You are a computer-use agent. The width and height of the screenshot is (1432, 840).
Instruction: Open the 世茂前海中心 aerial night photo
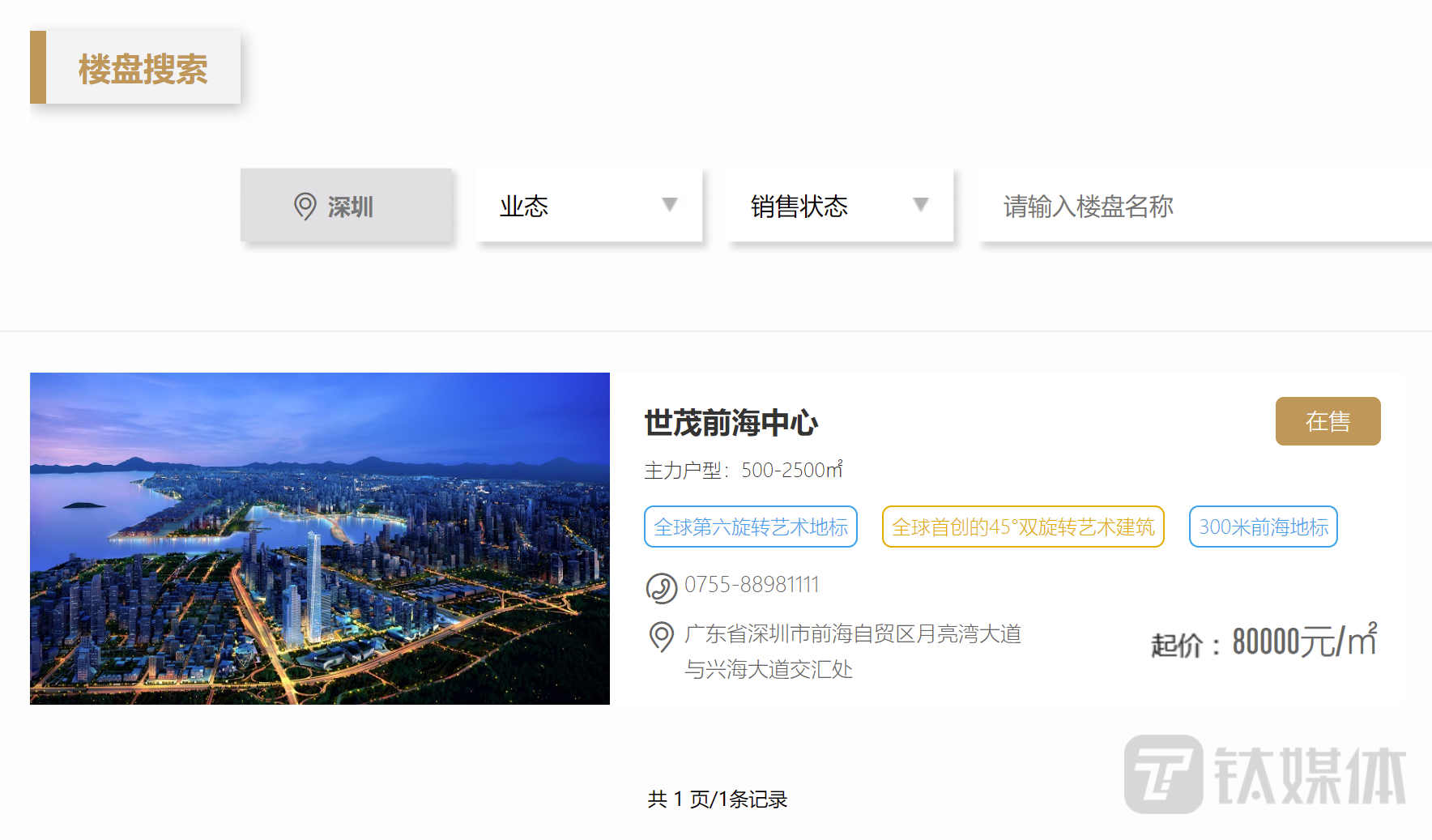320,539
